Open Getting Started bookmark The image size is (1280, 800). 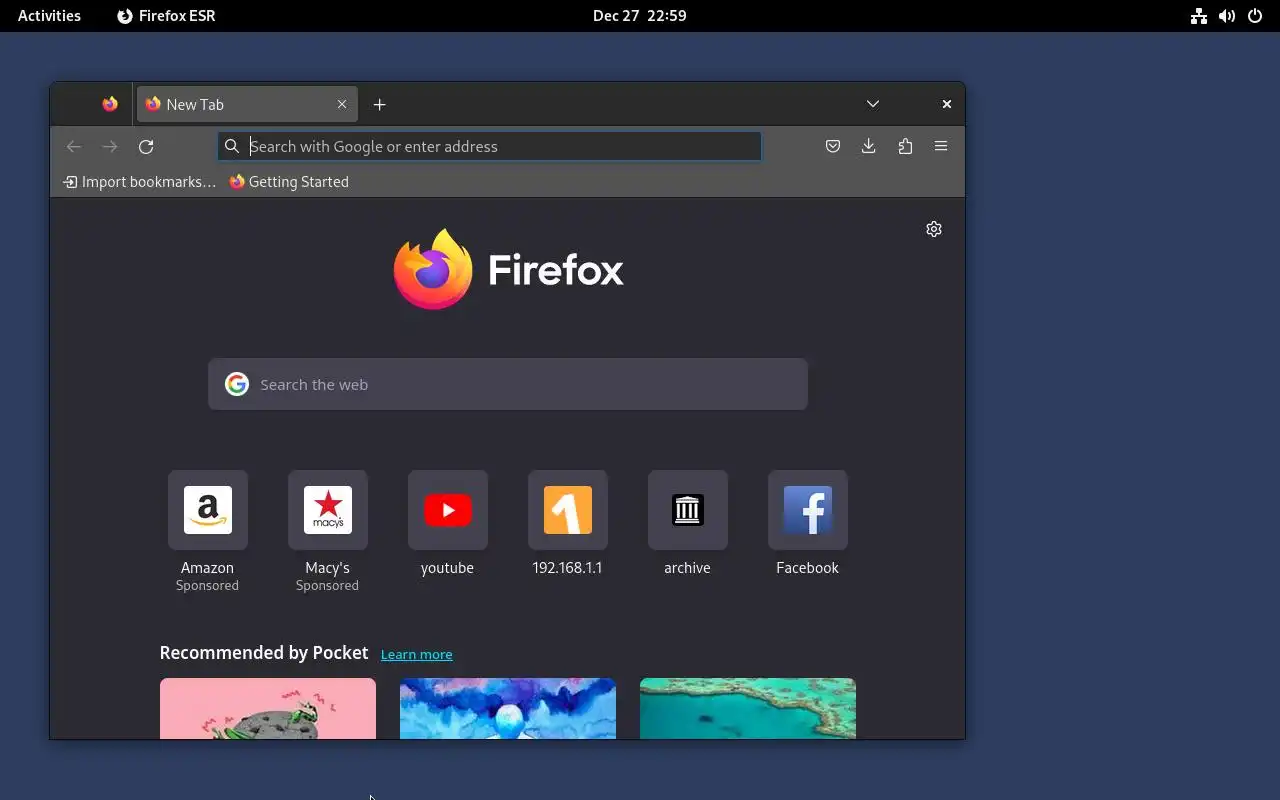[x=289, y=182]
